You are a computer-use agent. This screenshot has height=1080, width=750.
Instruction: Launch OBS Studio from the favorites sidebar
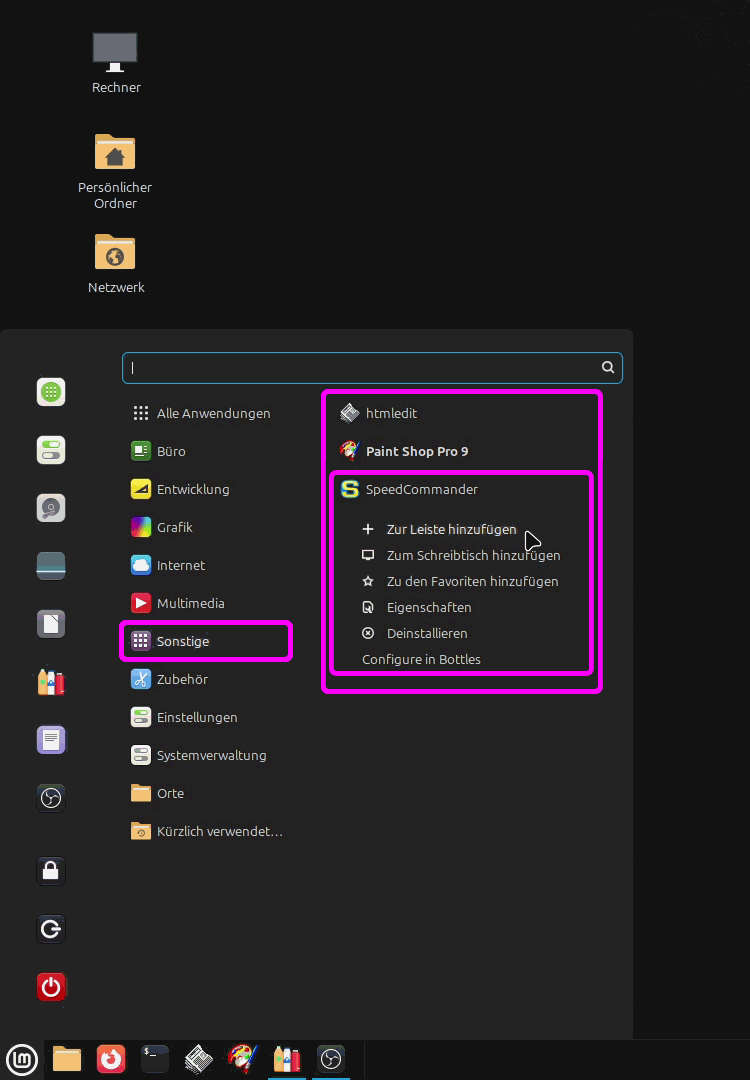pyautogui.click(x=51, y=798)
